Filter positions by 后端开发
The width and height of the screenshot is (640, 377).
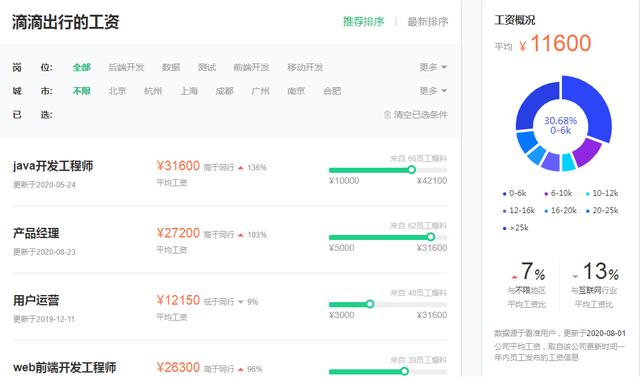pyautogui.click(x=126, y=67)
